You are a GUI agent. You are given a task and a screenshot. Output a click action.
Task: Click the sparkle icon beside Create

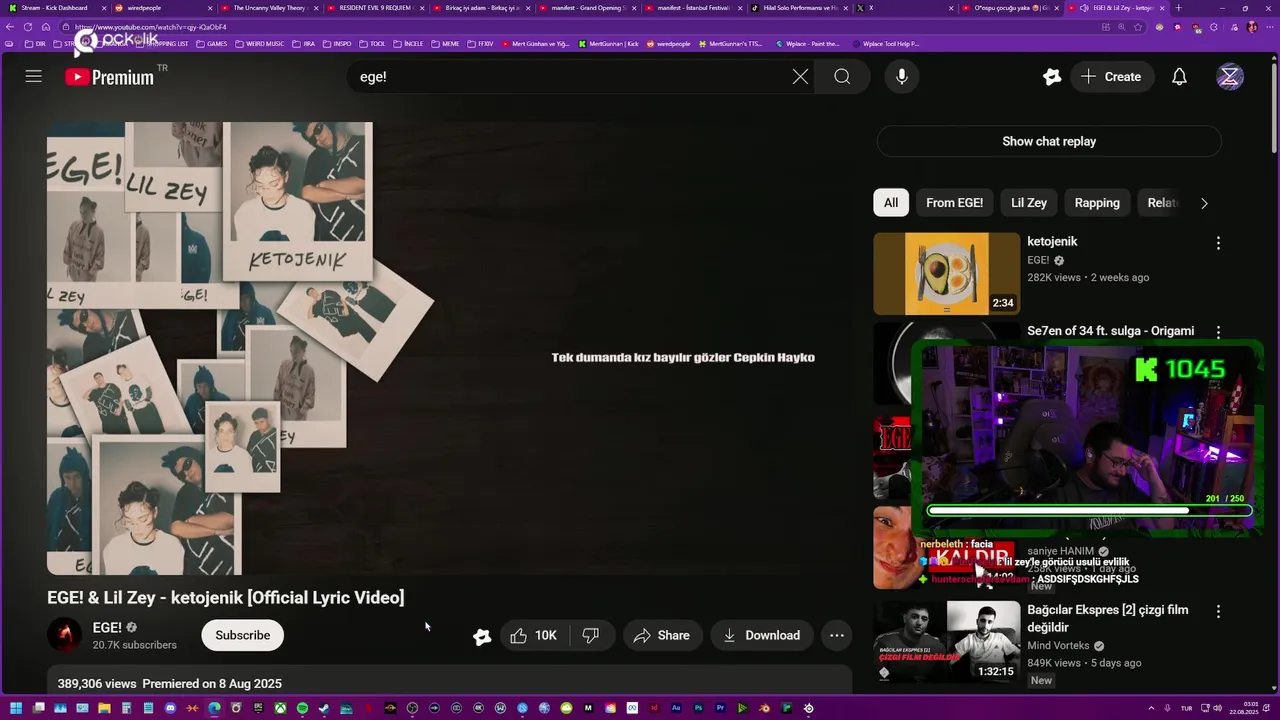[x=1052, y=77]
